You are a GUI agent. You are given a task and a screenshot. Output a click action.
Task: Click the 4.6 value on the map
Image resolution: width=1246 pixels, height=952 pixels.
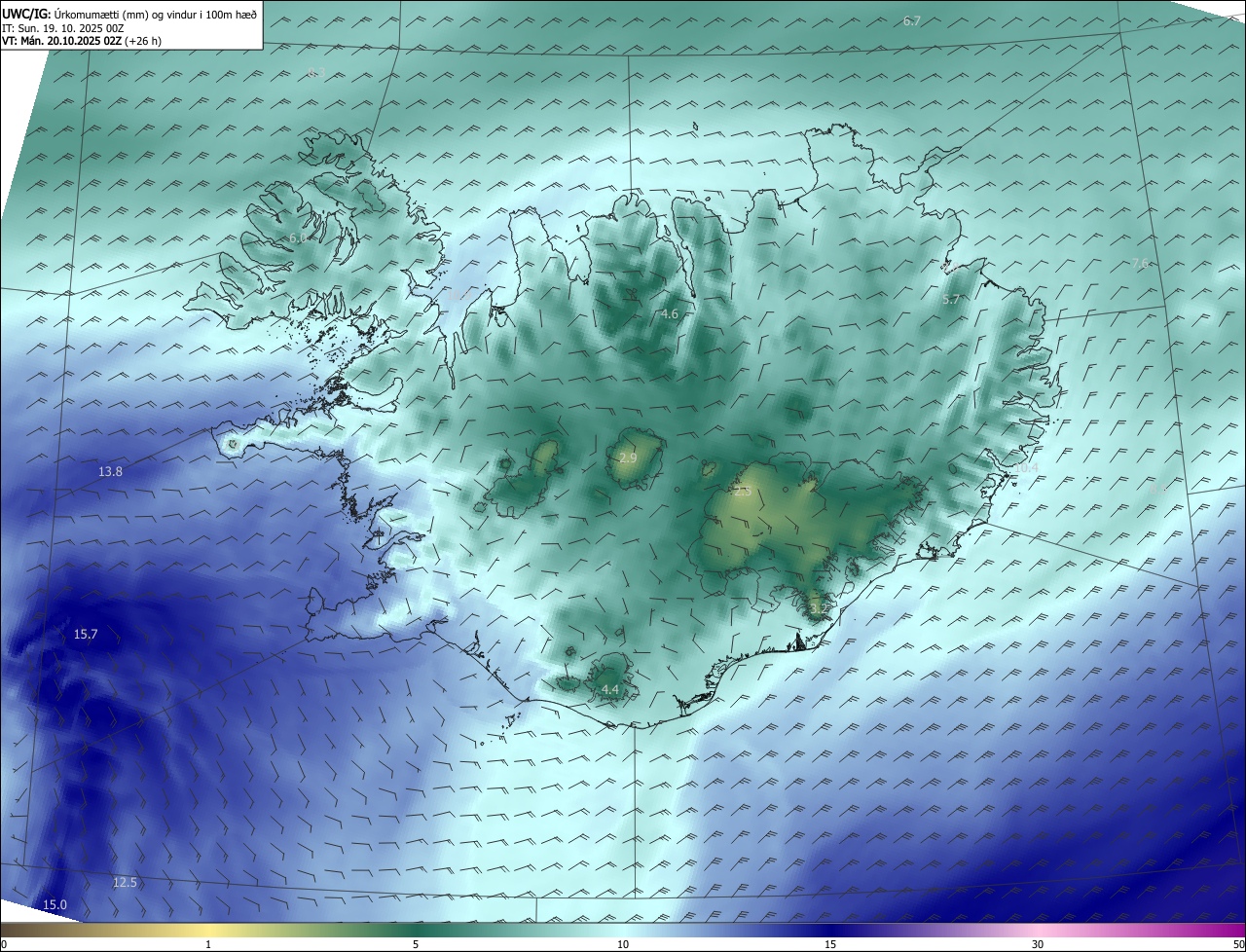(670, 314)
